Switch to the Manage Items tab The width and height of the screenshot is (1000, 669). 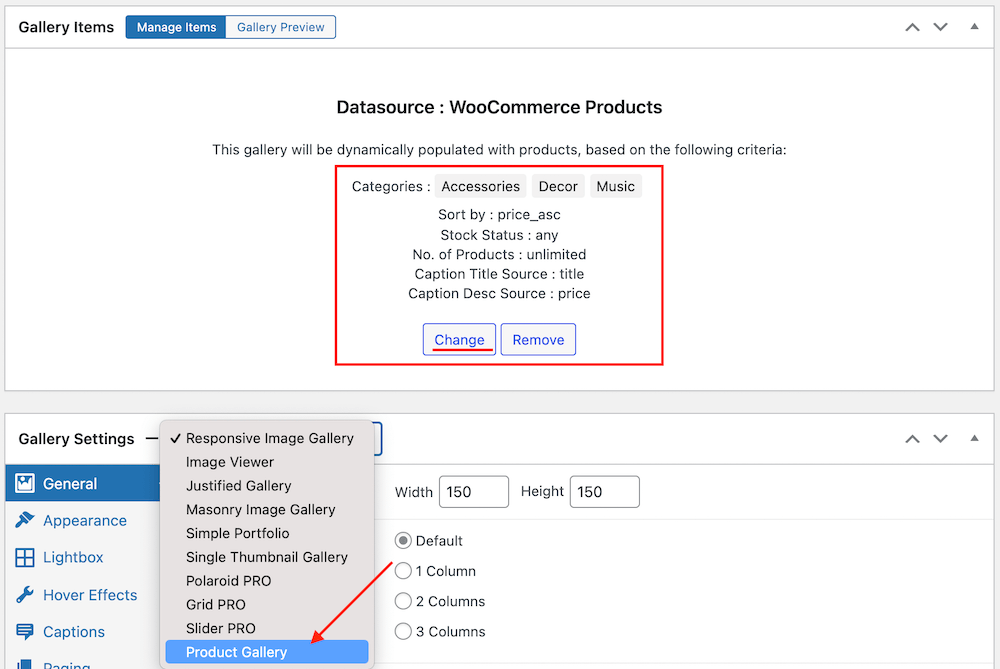click(x=176, y=27)
